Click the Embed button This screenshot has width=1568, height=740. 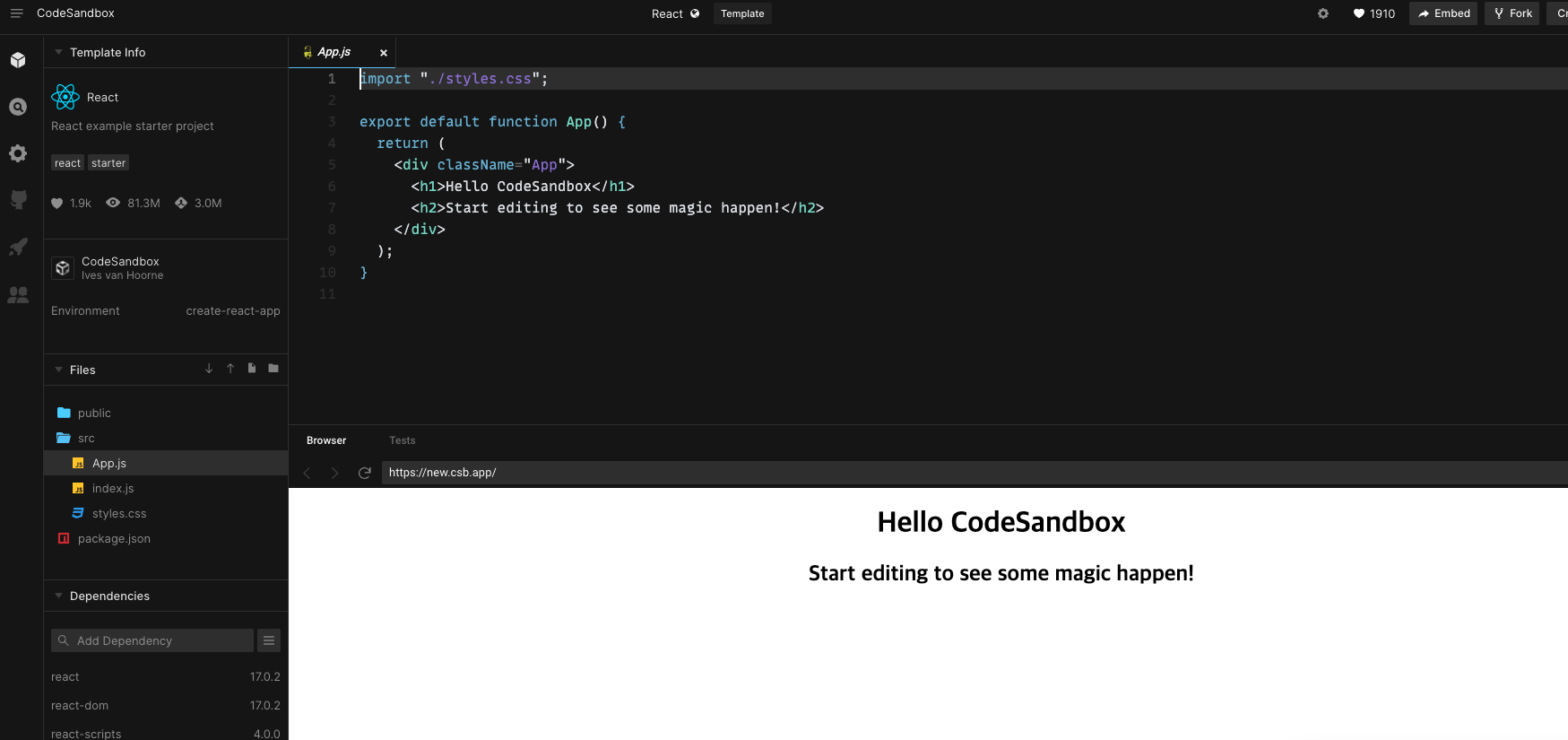pyautogui.click(x=1443, y=13)
